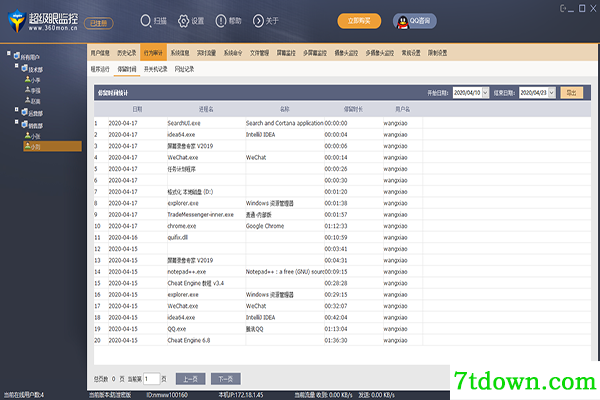Switch to 程序运行 sub-tab
Screen dimensions: 600x400
tap(100, 69)
